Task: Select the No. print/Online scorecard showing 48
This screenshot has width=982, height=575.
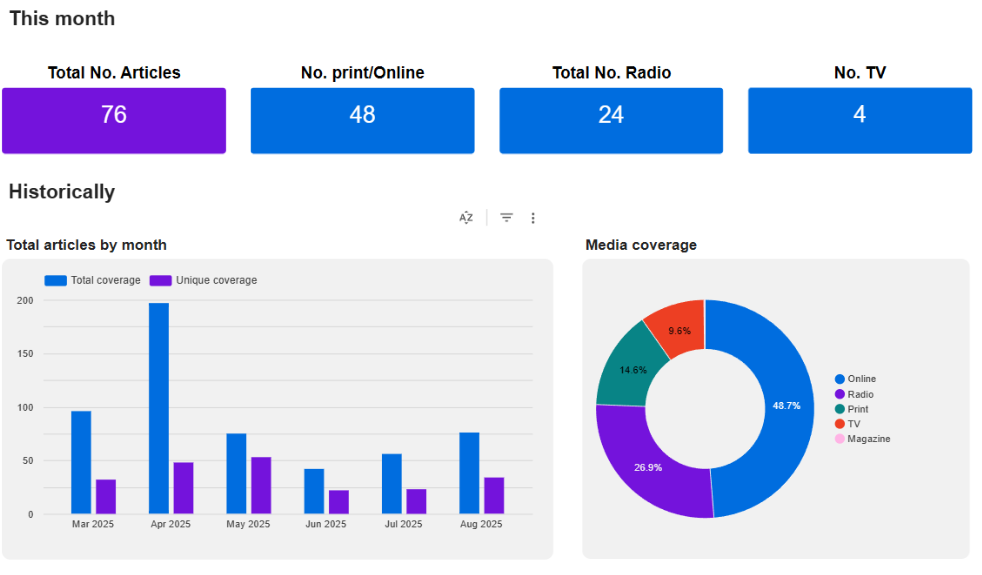Action: point(362,121)
